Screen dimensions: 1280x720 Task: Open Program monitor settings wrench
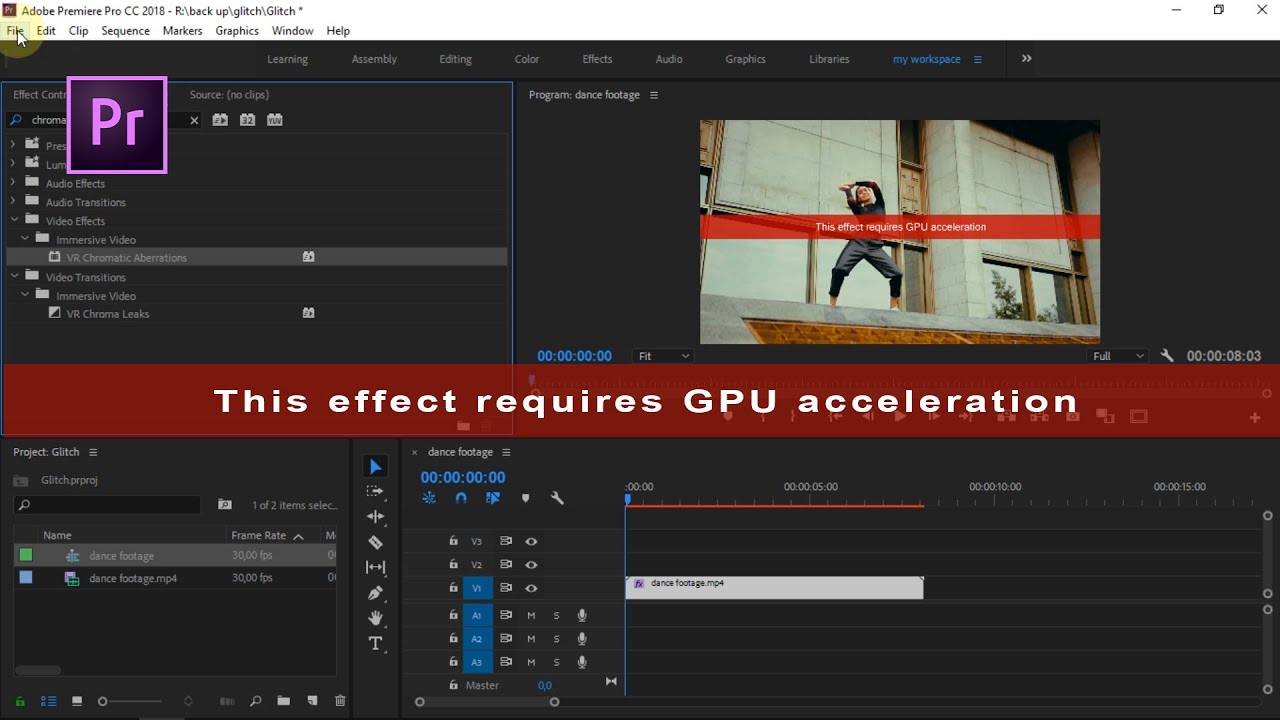[x=1166, y=356]
